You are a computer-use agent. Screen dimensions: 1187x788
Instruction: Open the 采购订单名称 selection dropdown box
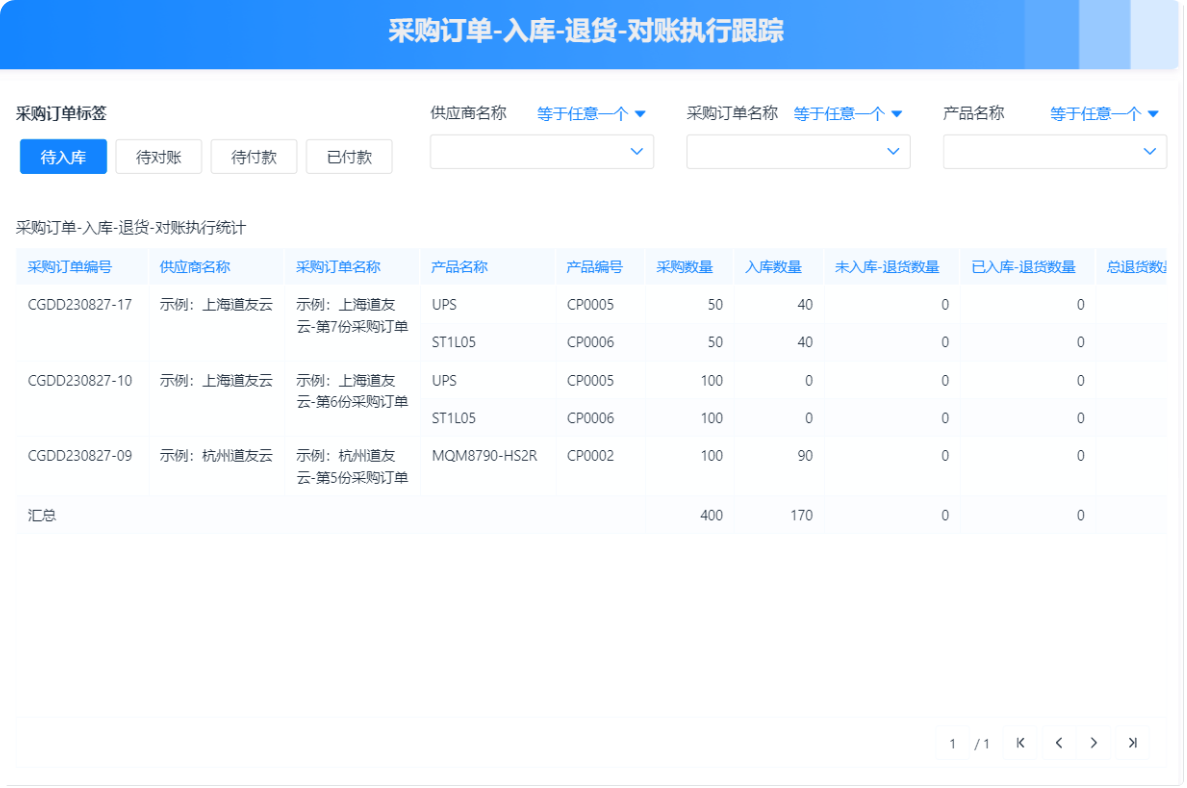(798, 152)
